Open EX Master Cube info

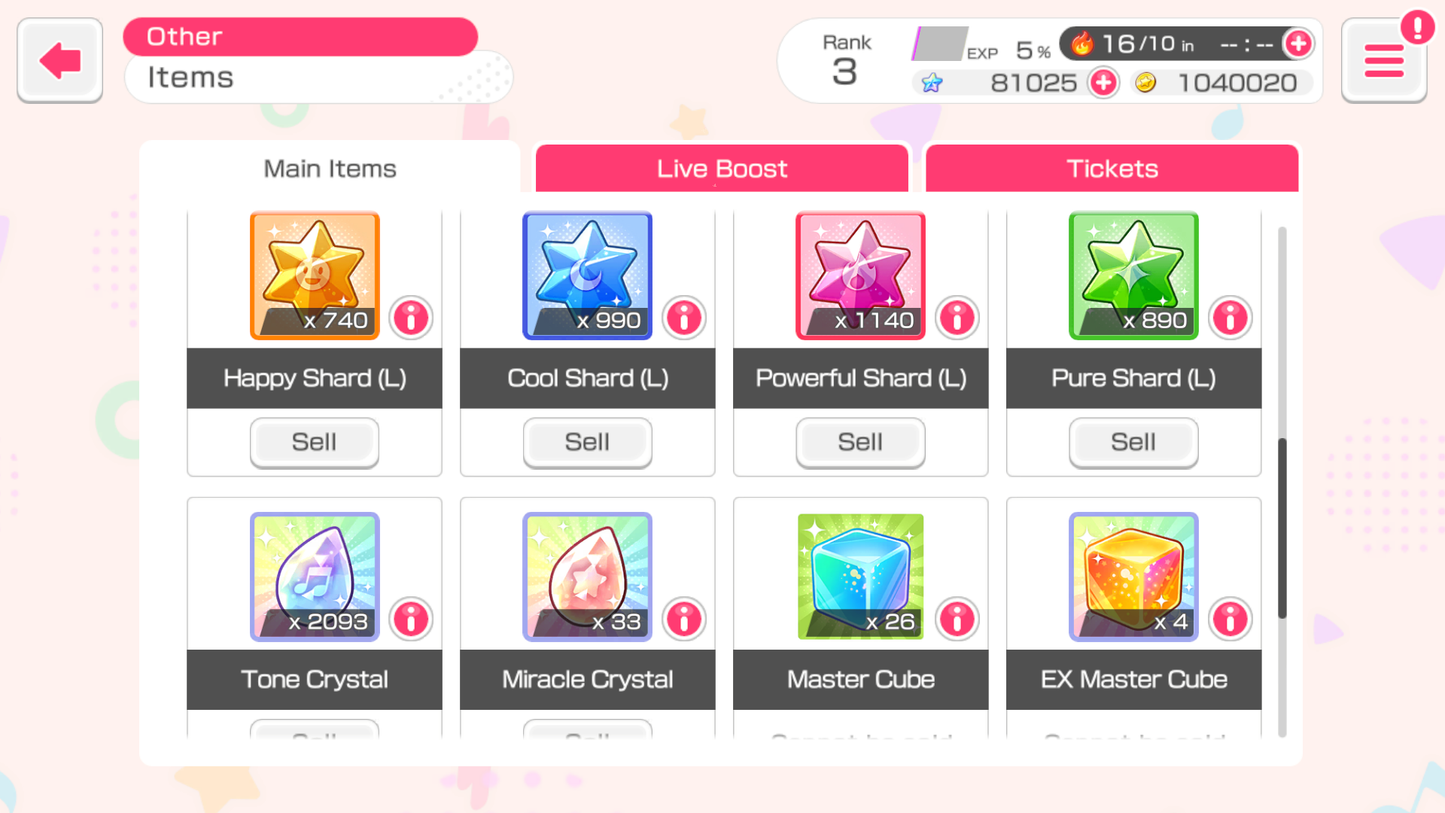(x=1230, y=619)
